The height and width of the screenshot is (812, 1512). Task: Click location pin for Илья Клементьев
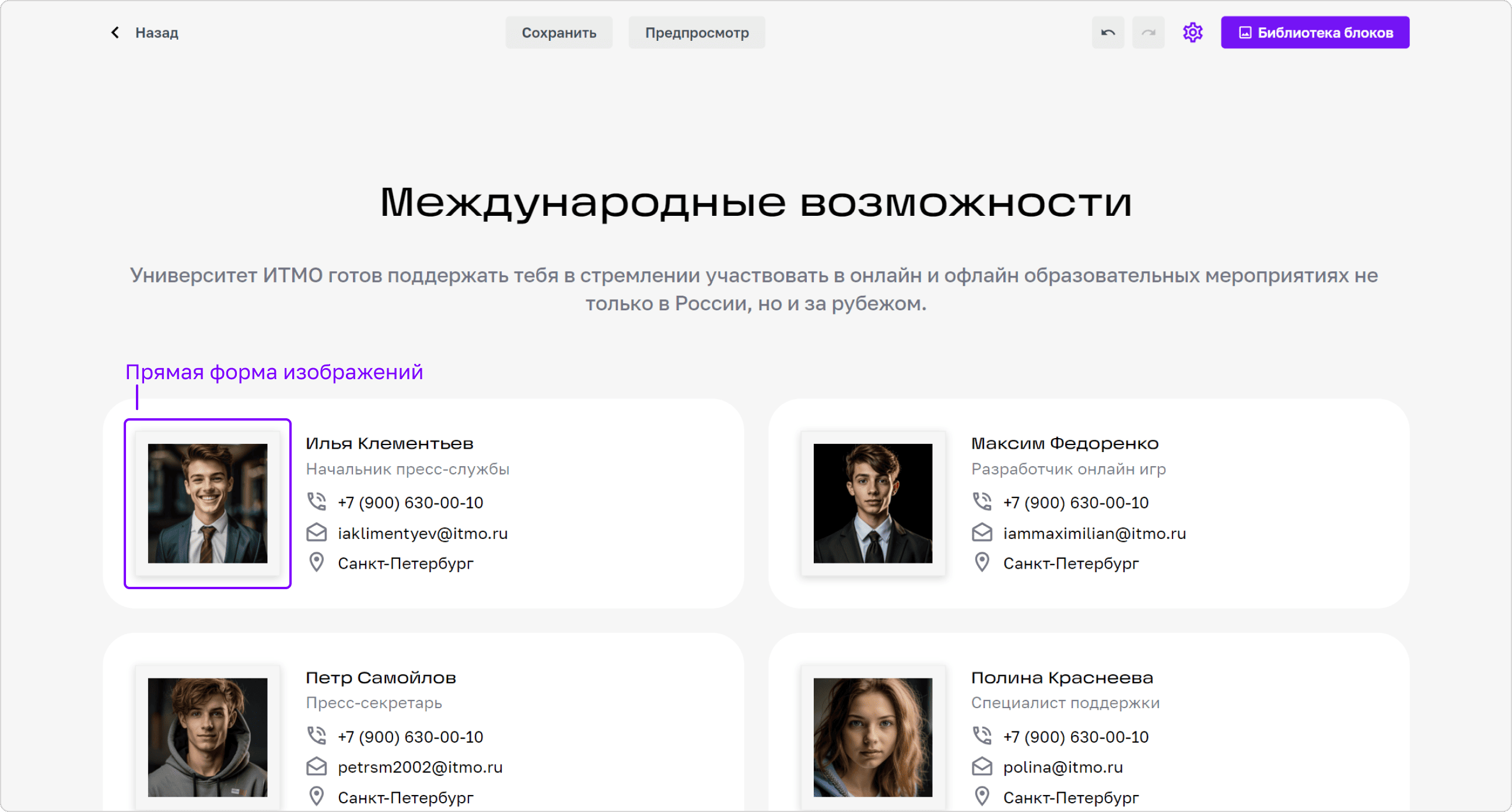point(316,562)
